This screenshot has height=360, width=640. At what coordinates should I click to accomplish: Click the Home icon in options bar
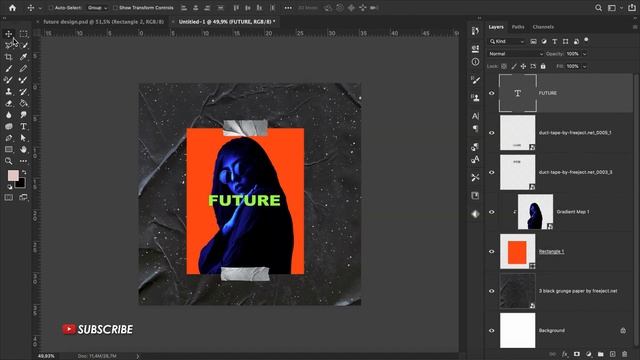point(13,8)
